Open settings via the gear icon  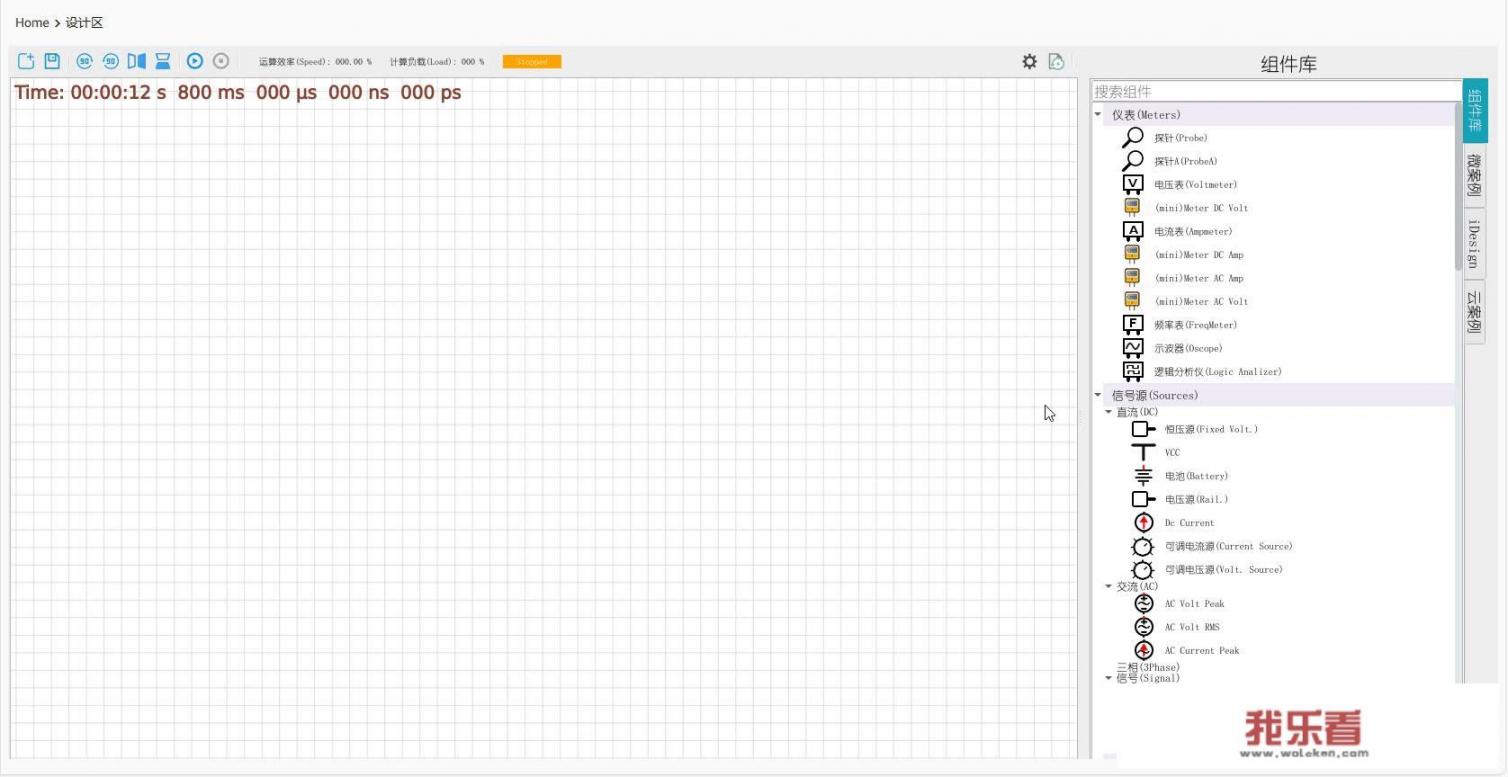click(x=1029, y=61)
